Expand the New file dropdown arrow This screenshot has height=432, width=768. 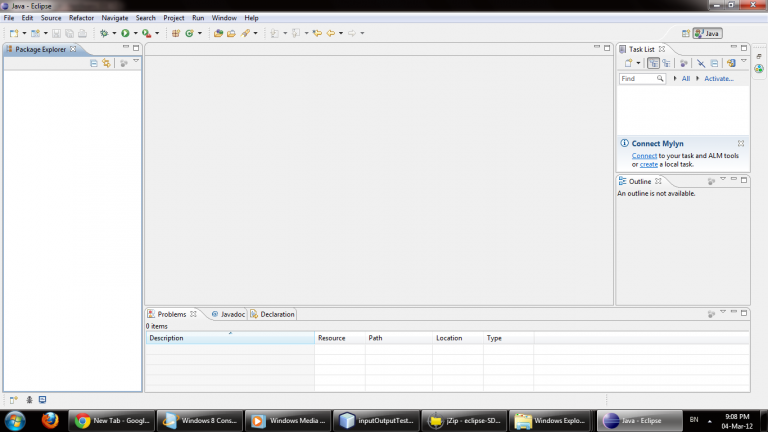[23, 33]
